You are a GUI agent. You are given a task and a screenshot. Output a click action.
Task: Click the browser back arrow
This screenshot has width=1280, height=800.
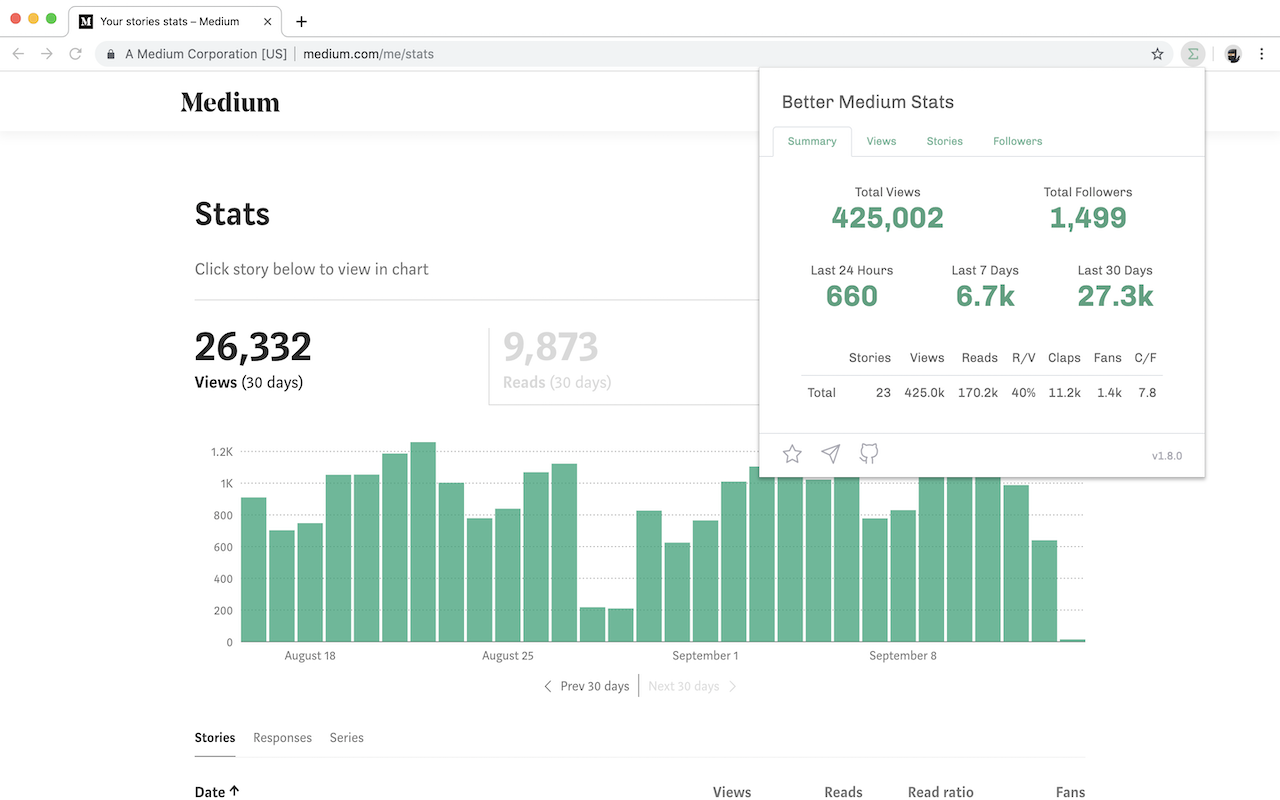point(18,54)
